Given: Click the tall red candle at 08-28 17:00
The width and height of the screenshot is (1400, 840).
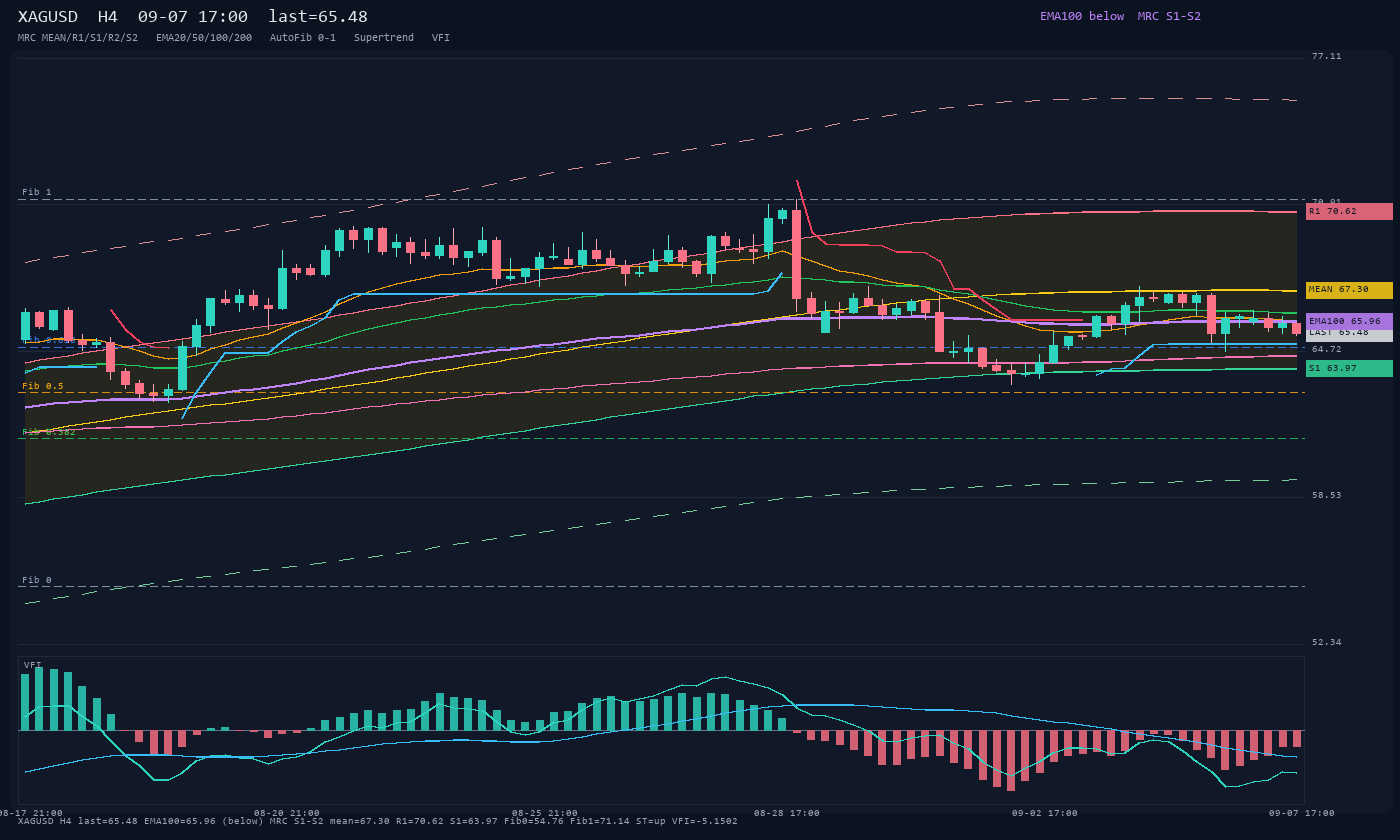Looking at the screenshot, I should (x=797, y=254).
